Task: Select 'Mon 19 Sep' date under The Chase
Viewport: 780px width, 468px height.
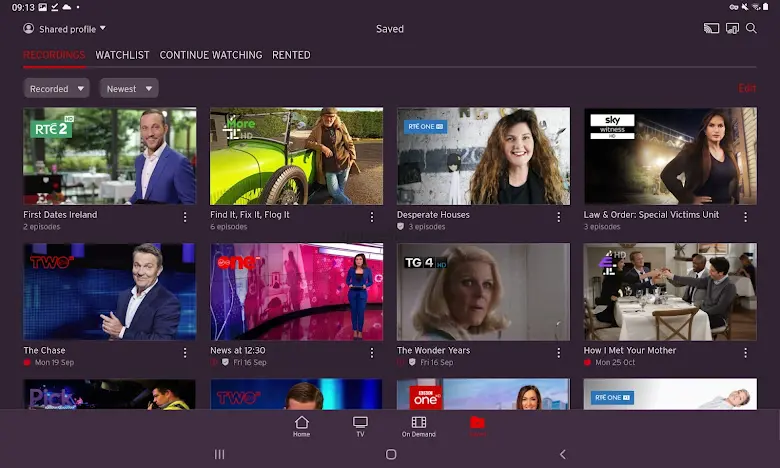Action: click(x=54, y=362)
